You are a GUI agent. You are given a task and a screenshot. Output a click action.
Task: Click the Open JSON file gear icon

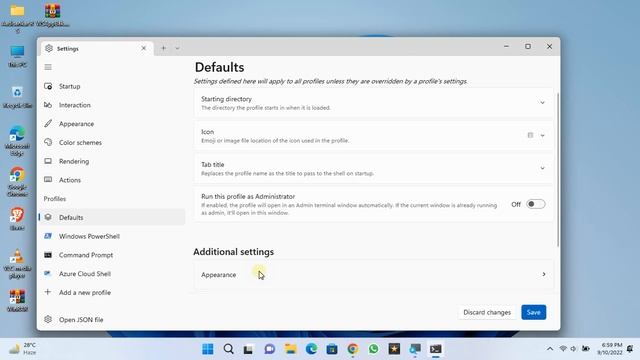48,319
